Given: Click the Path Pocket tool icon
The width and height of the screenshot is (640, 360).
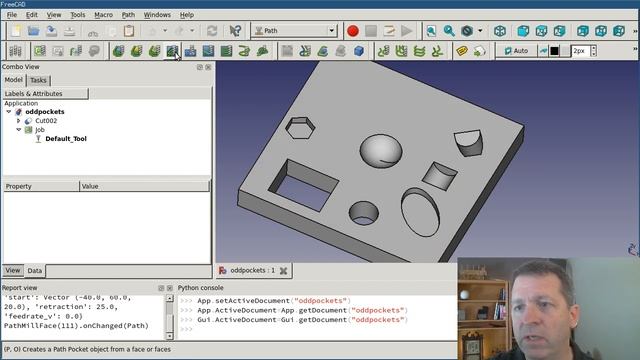Looking at the screenshot, I should (172, 51).
